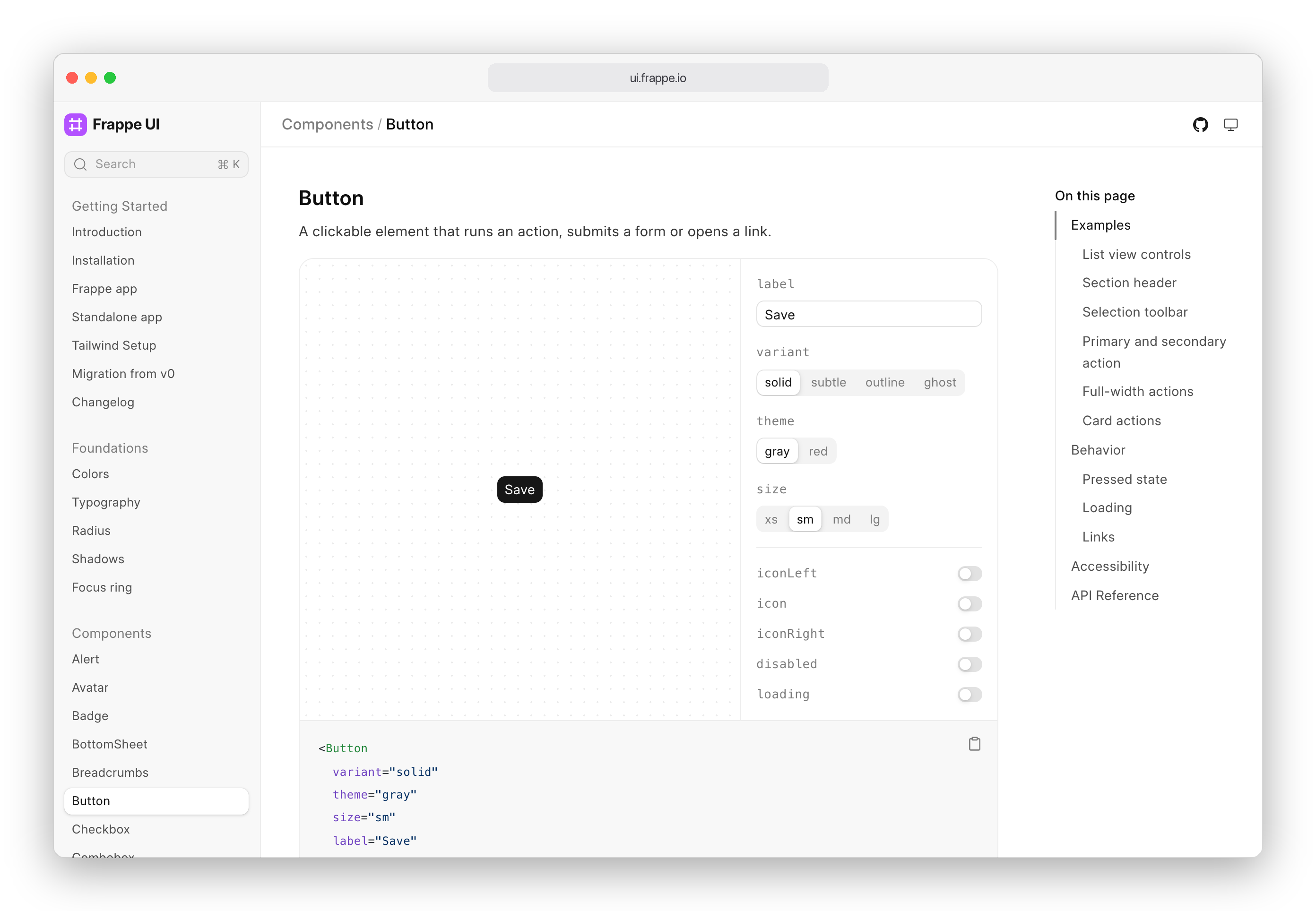The height and width of the screenshot is (911, 1316).
Task: Choose size lg
Action: pyautogui.click(x=874, y=519)
